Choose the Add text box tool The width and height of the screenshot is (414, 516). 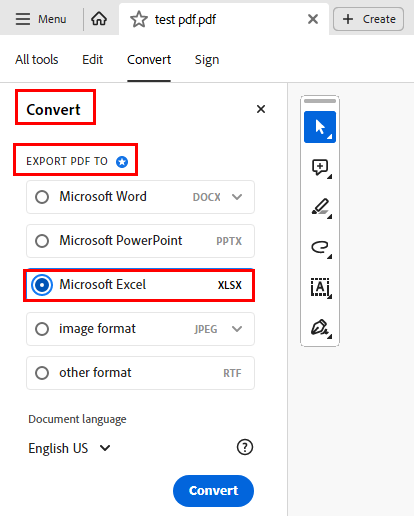click(x=320, y=288)
